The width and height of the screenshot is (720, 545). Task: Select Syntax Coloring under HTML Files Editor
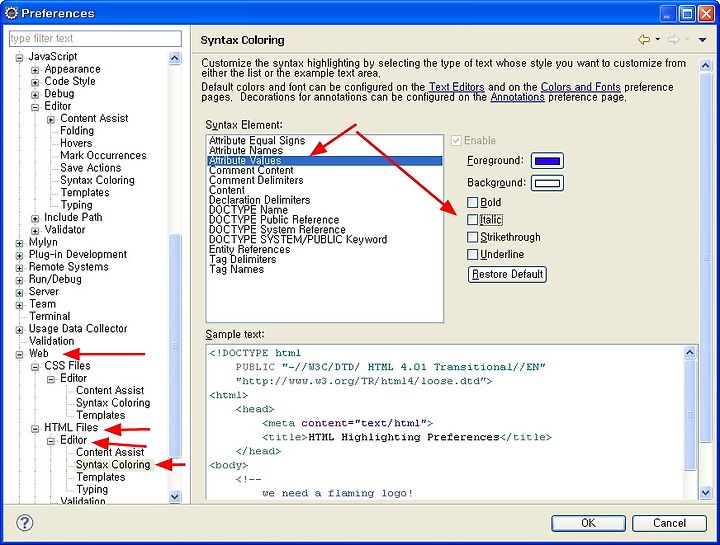pyautogui.click(x=113, y=465)
